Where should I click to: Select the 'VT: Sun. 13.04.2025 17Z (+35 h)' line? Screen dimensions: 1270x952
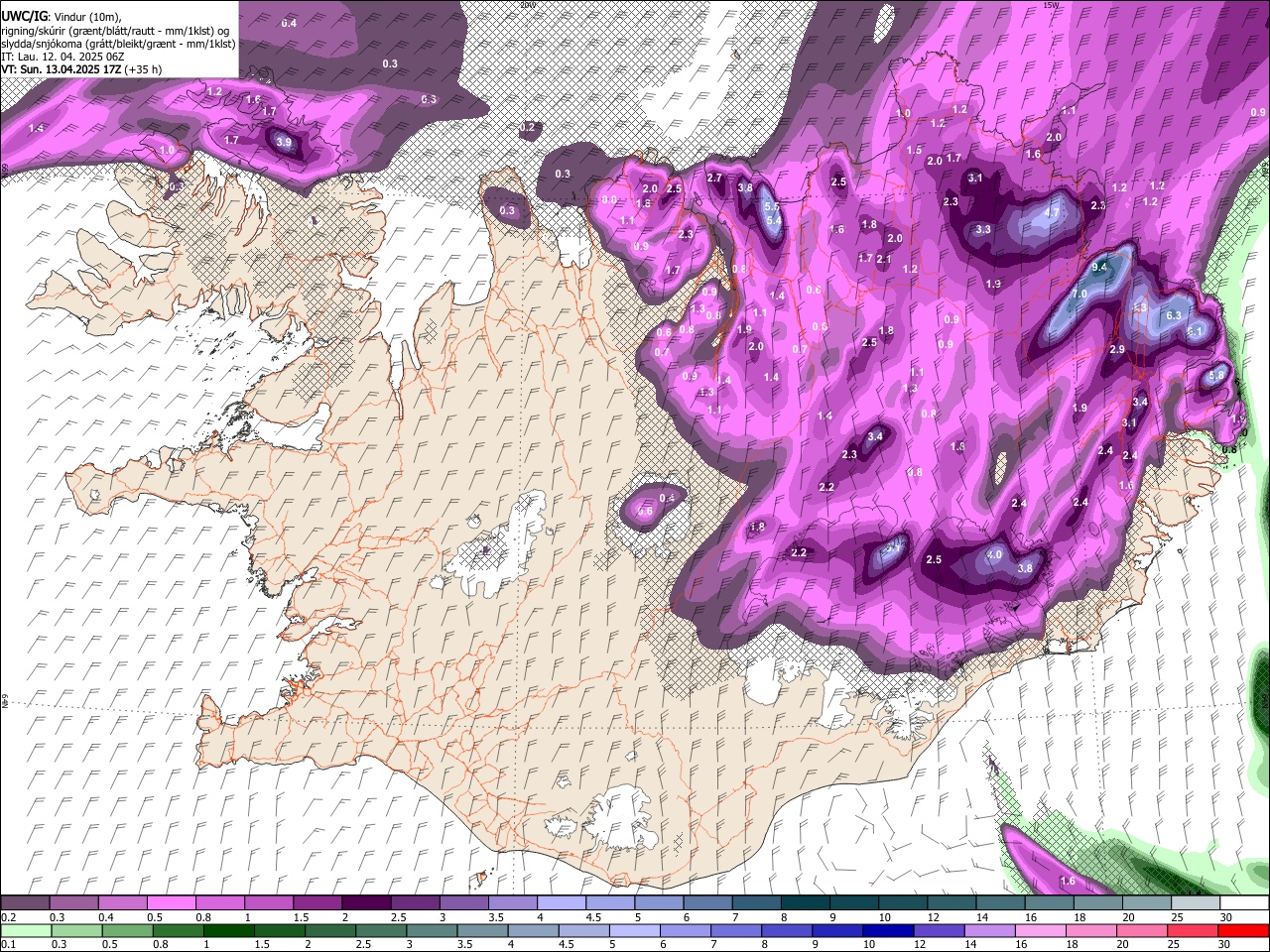coord(81,69)
